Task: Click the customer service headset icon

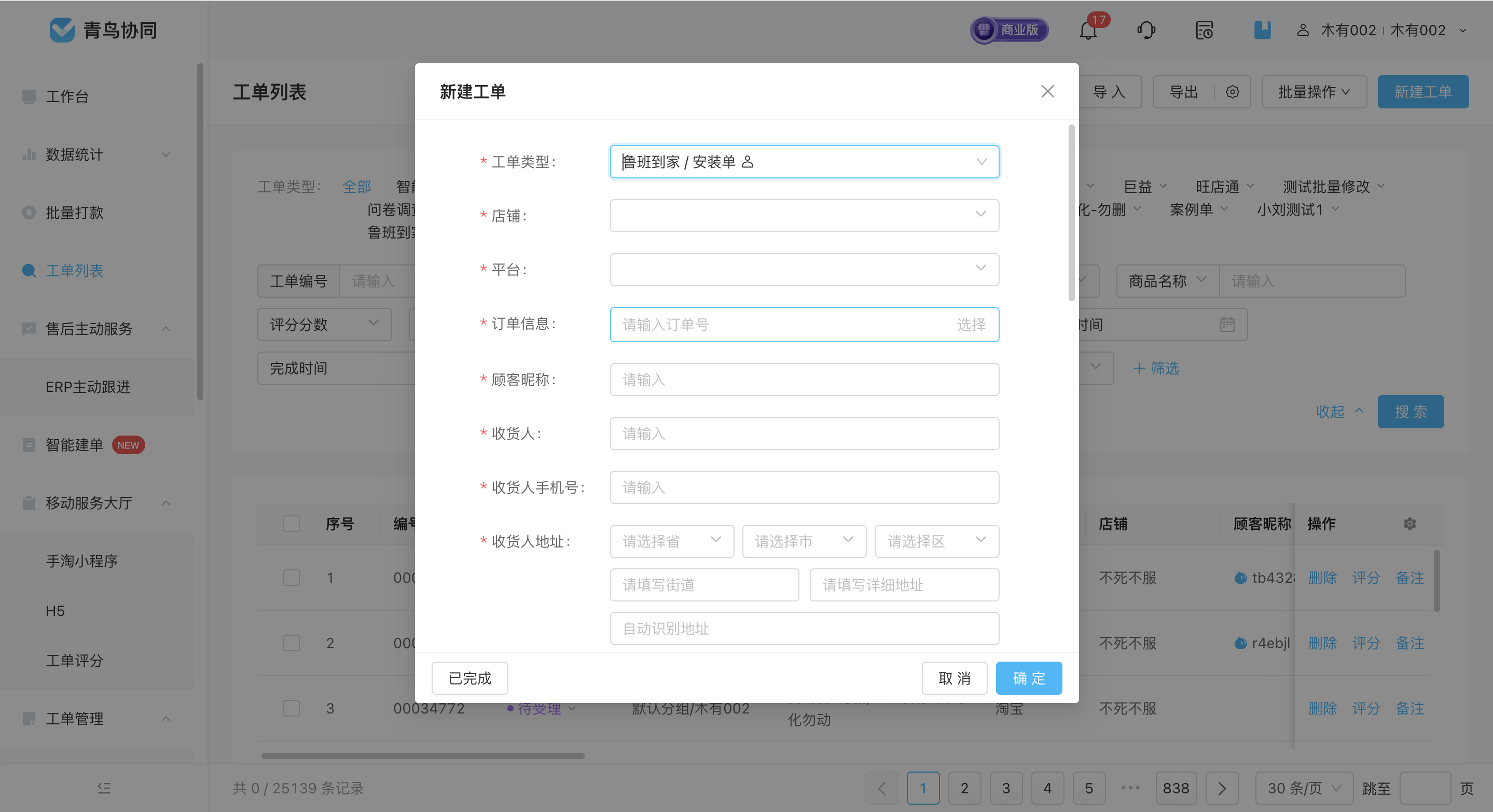Action: pos(1146,30)
